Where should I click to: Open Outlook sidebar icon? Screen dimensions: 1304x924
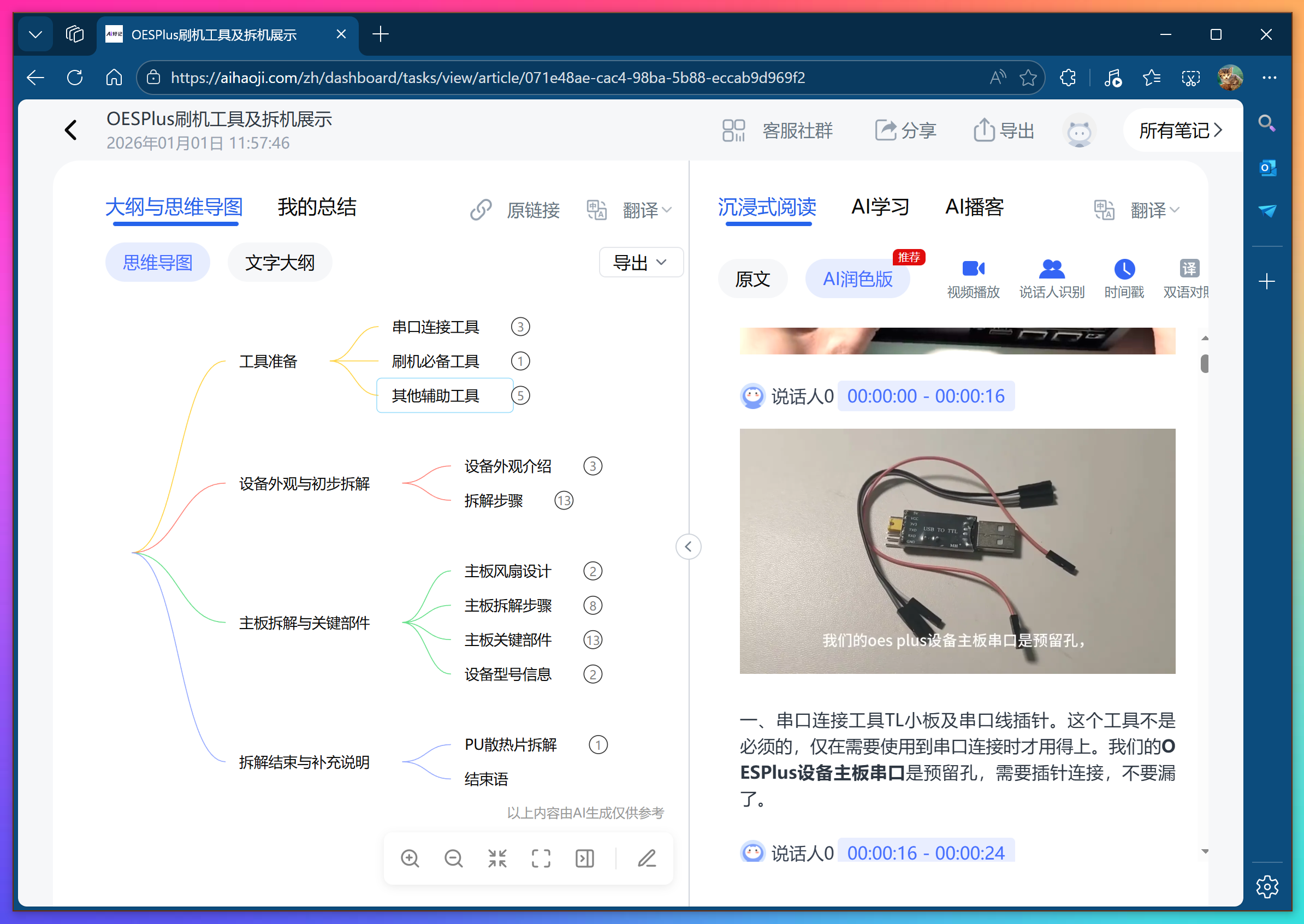click(x=1266, y=168)
